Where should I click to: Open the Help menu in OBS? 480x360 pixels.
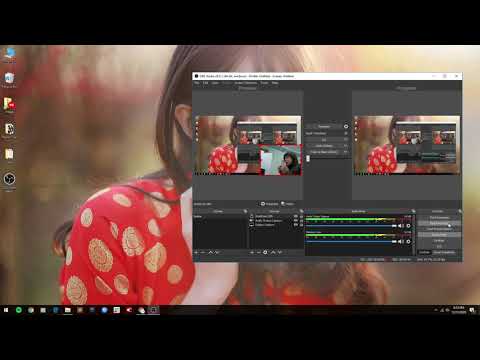[x=275, y=83]
